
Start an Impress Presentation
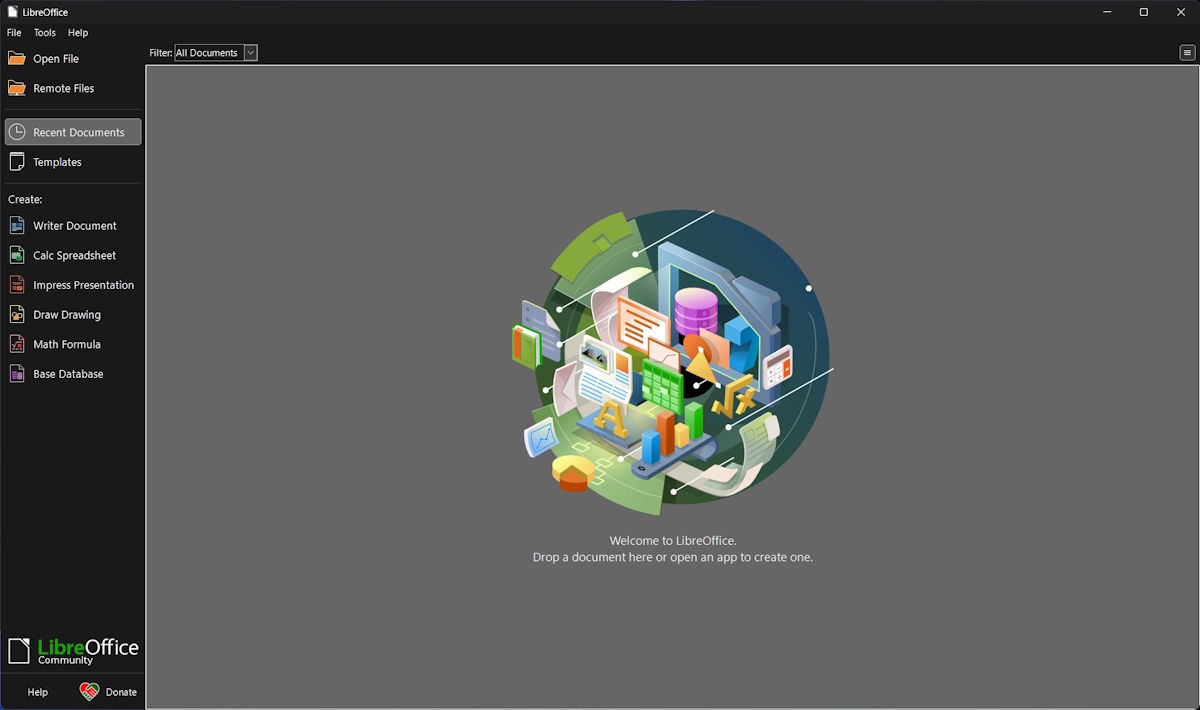tap(84, 284)
